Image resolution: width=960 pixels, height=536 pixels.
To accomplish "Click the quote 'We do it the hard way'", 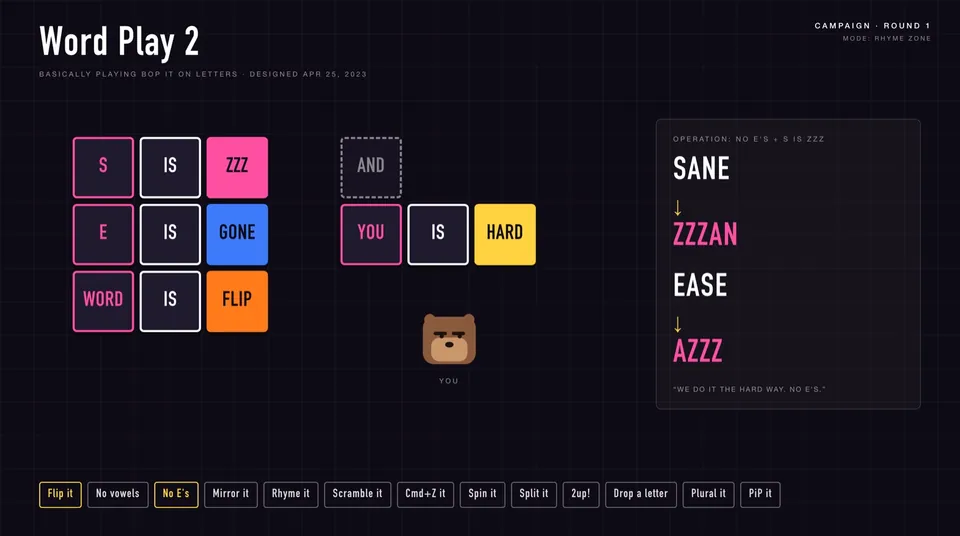I will point(749,389).
